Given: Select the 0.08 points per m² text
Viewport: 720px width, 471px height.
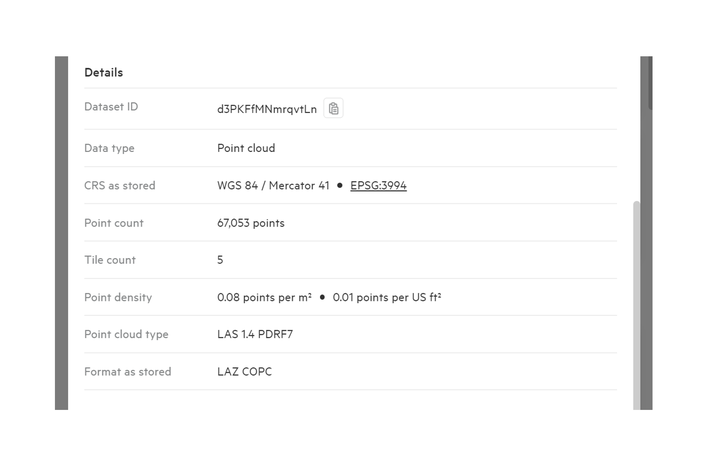Looking at the screenshot, I should point(264,297).
